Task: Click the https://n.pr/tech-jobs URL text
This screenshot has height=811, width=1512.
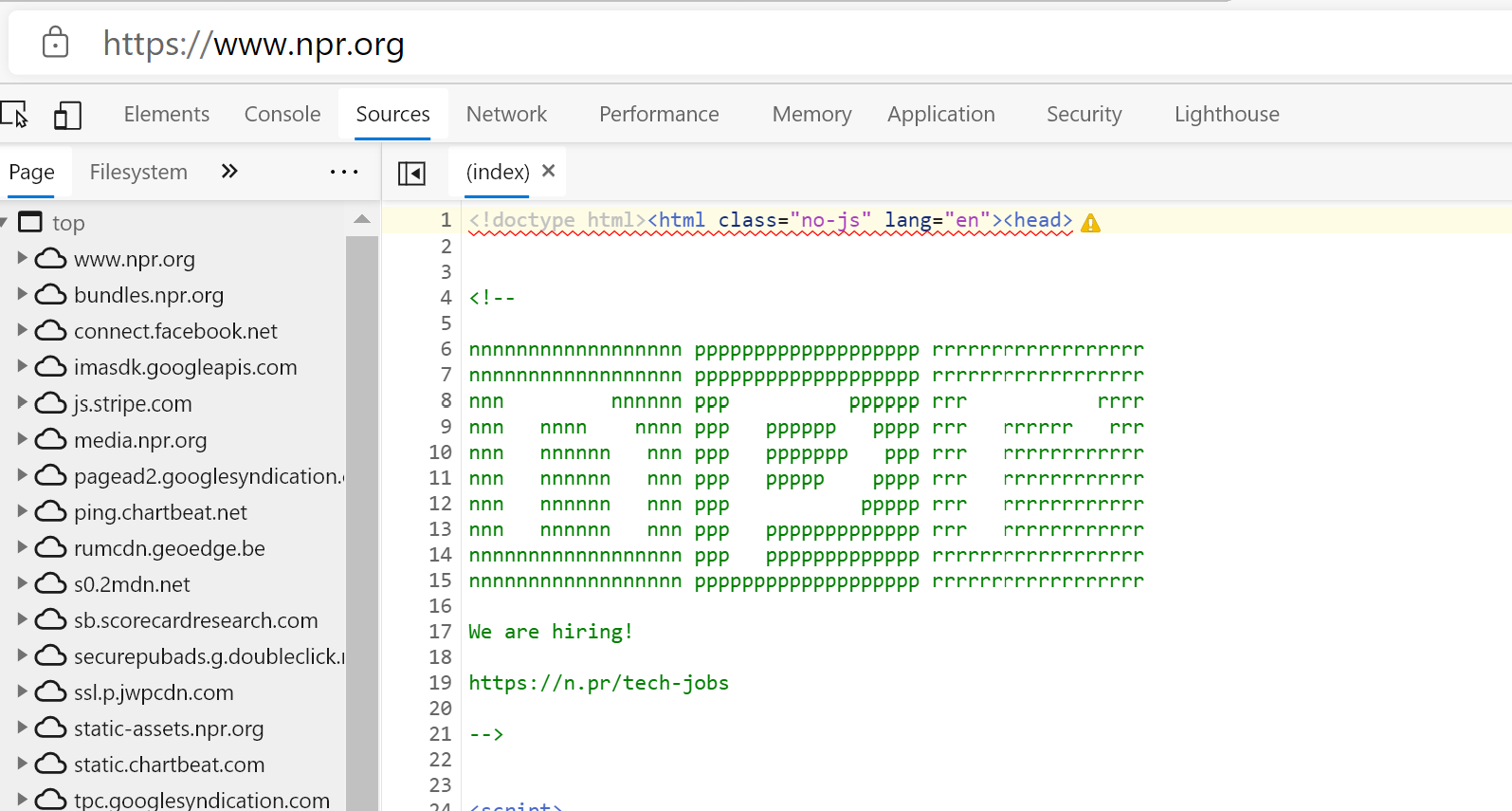Action: point(598,683)
